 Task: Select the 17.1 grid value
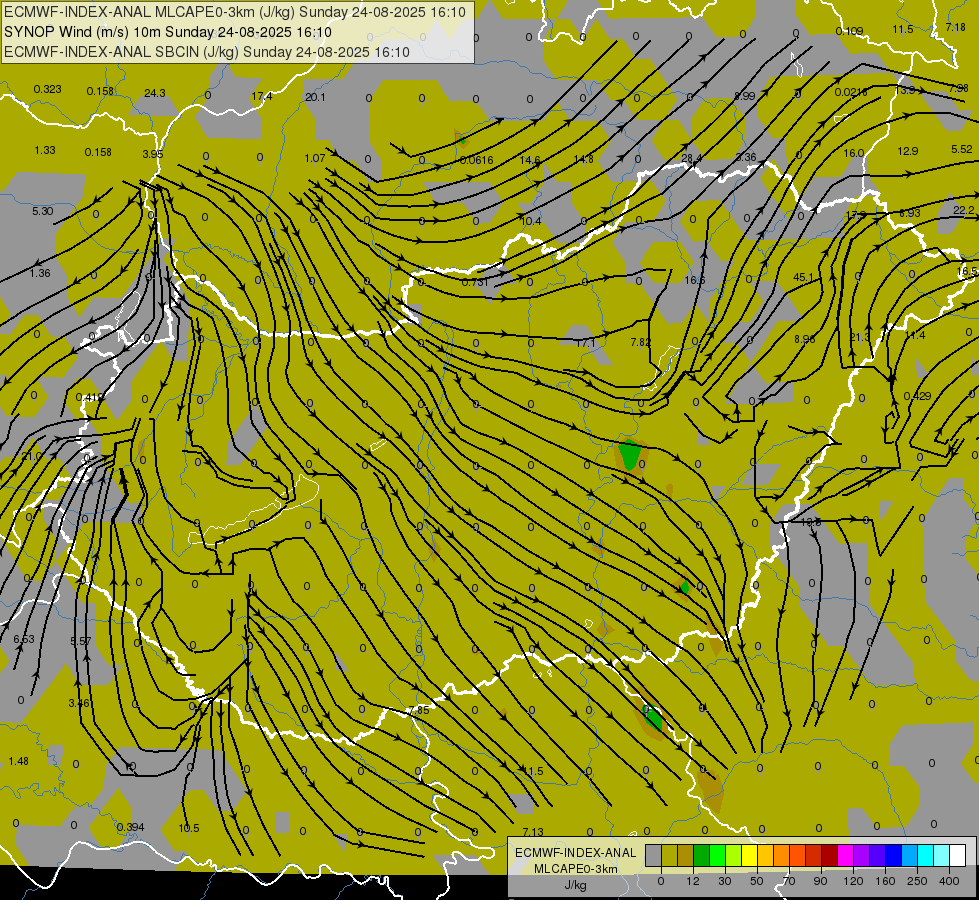pyautogui.click(x=585, y=343)
